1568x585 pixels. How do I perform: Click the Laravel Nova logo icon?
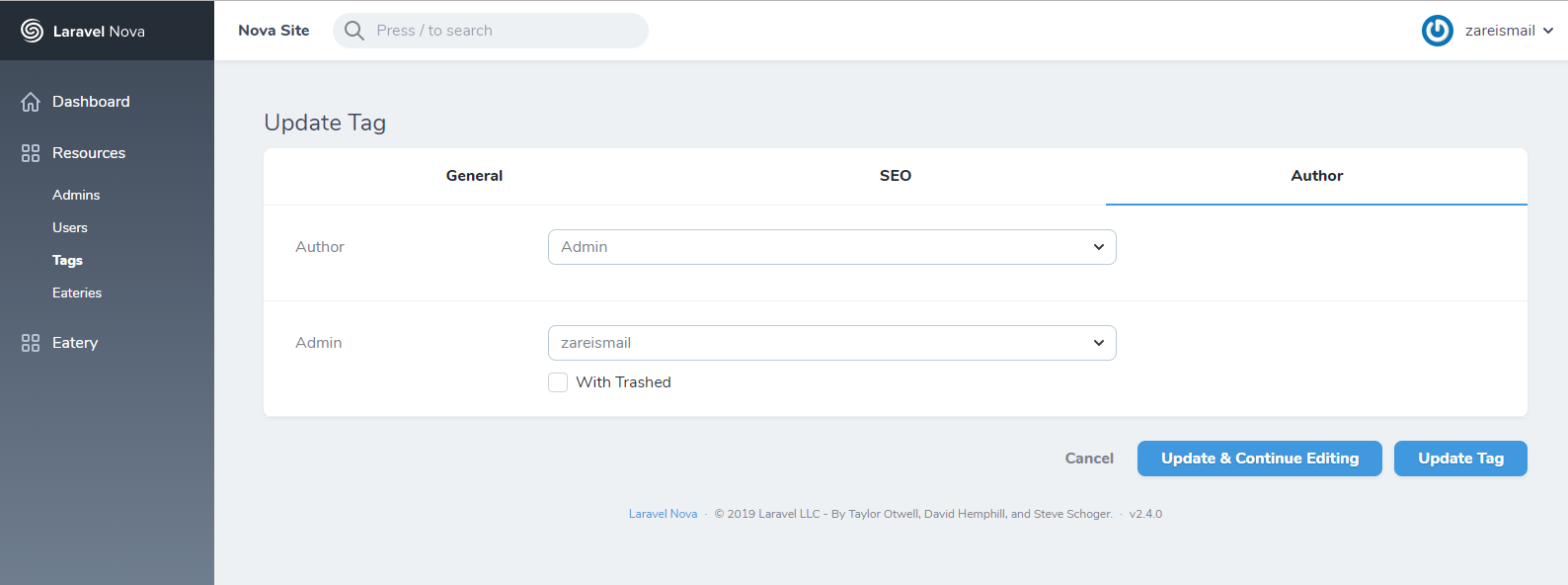(x=32, y=31)
